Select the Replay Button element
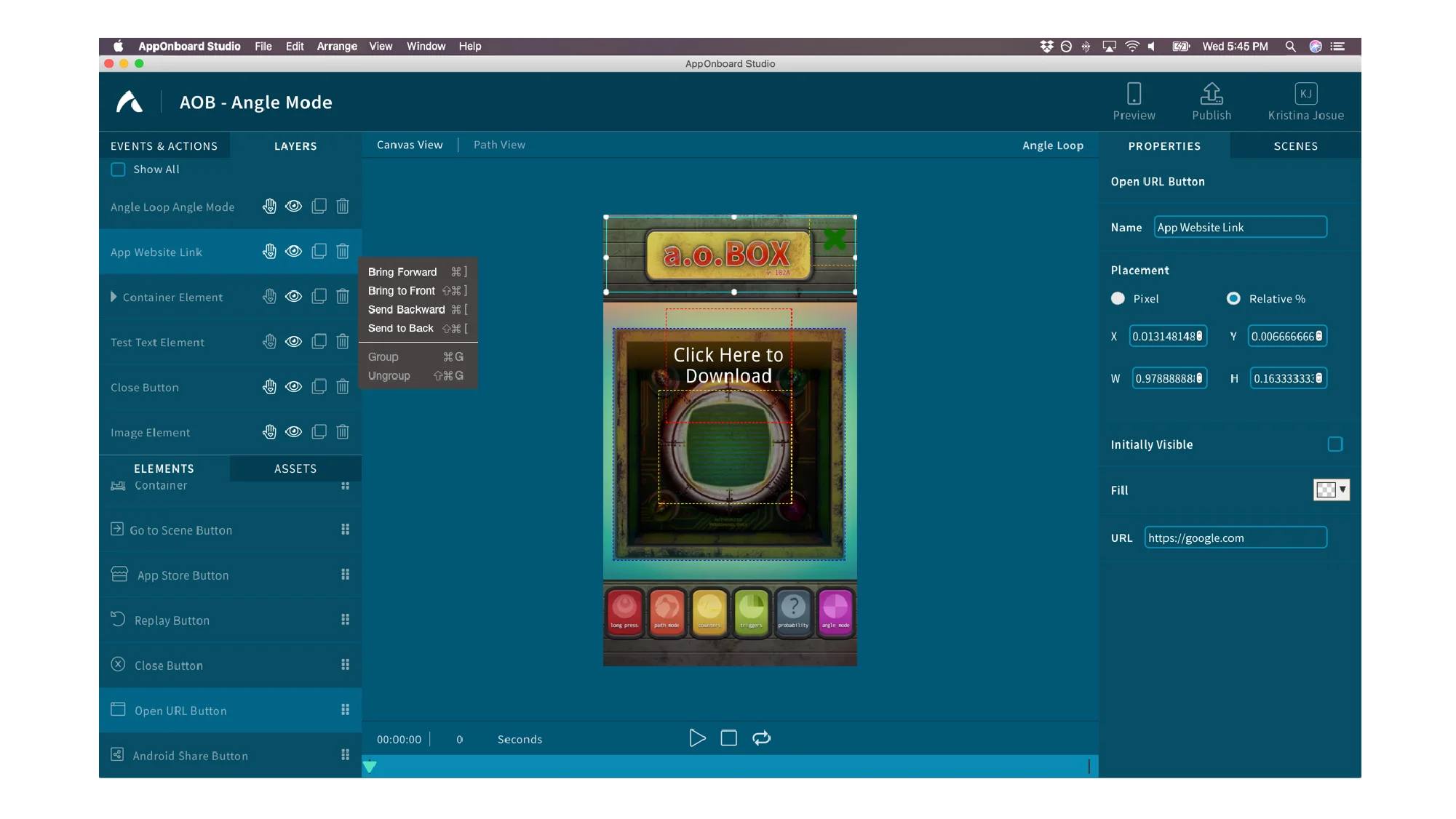Image resolution: width=1456 pixels, height=819 pixels. 171,620
